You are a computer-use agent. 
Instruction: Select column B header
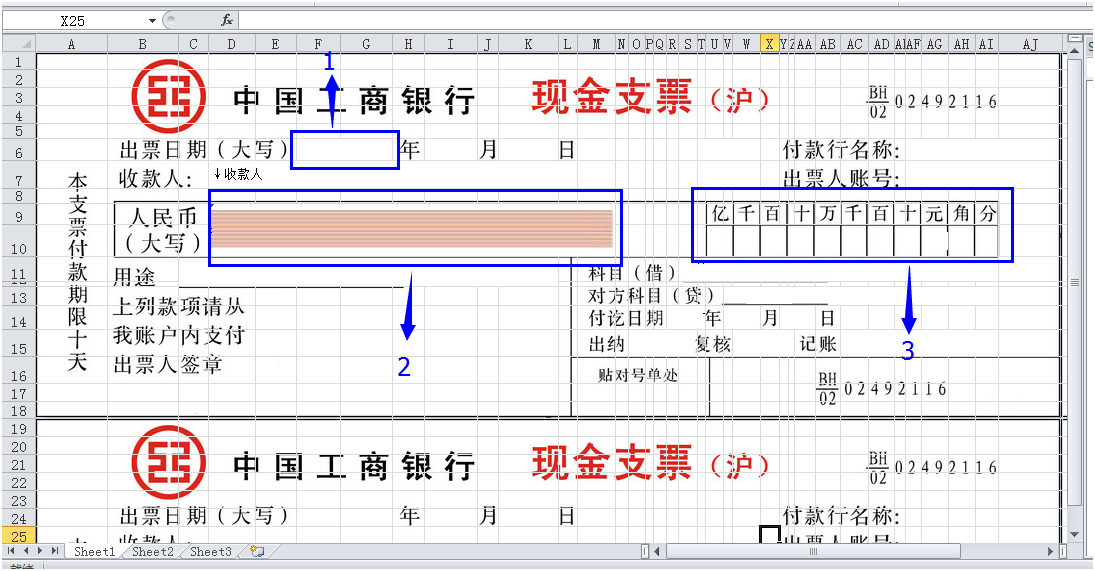(x=142, y=44)
